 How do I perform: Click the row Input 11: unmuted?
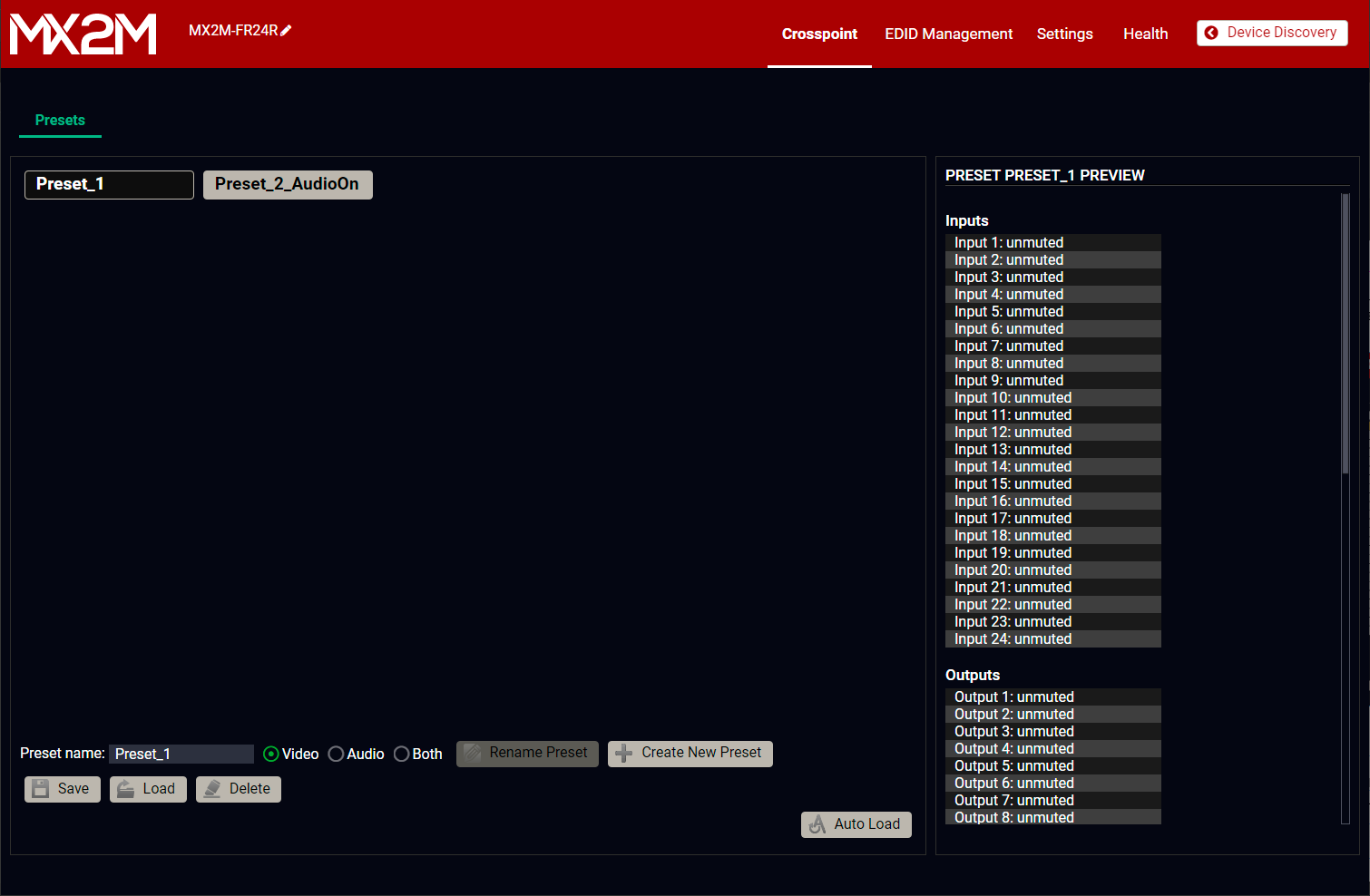[x=1053, y=415]
